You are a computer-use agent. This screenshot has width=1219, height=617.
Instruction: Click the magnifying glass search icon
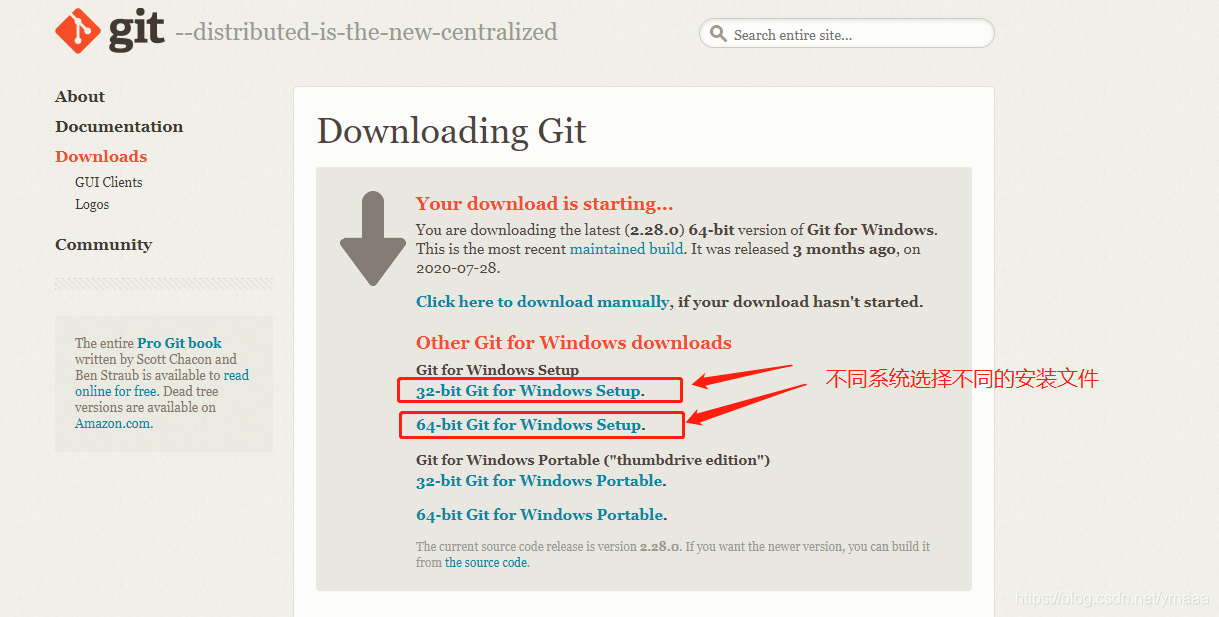(x=717, y=33)
